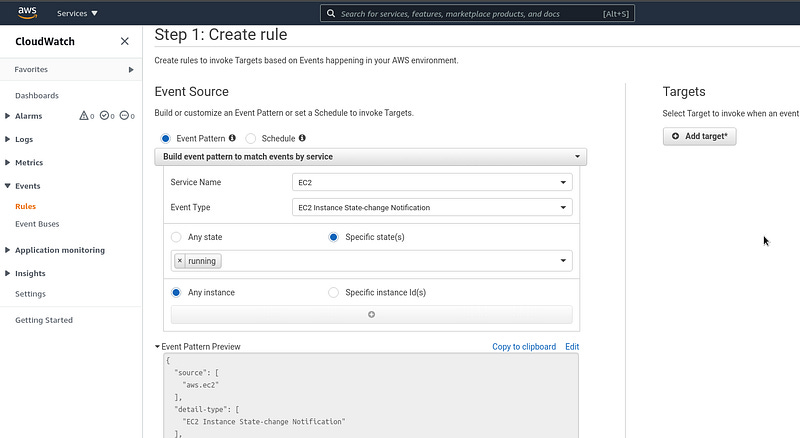Image resolution: width=800 pixels, height=438 pixels.
Task: Click the Edit pattern link
Action: (572, 347)
